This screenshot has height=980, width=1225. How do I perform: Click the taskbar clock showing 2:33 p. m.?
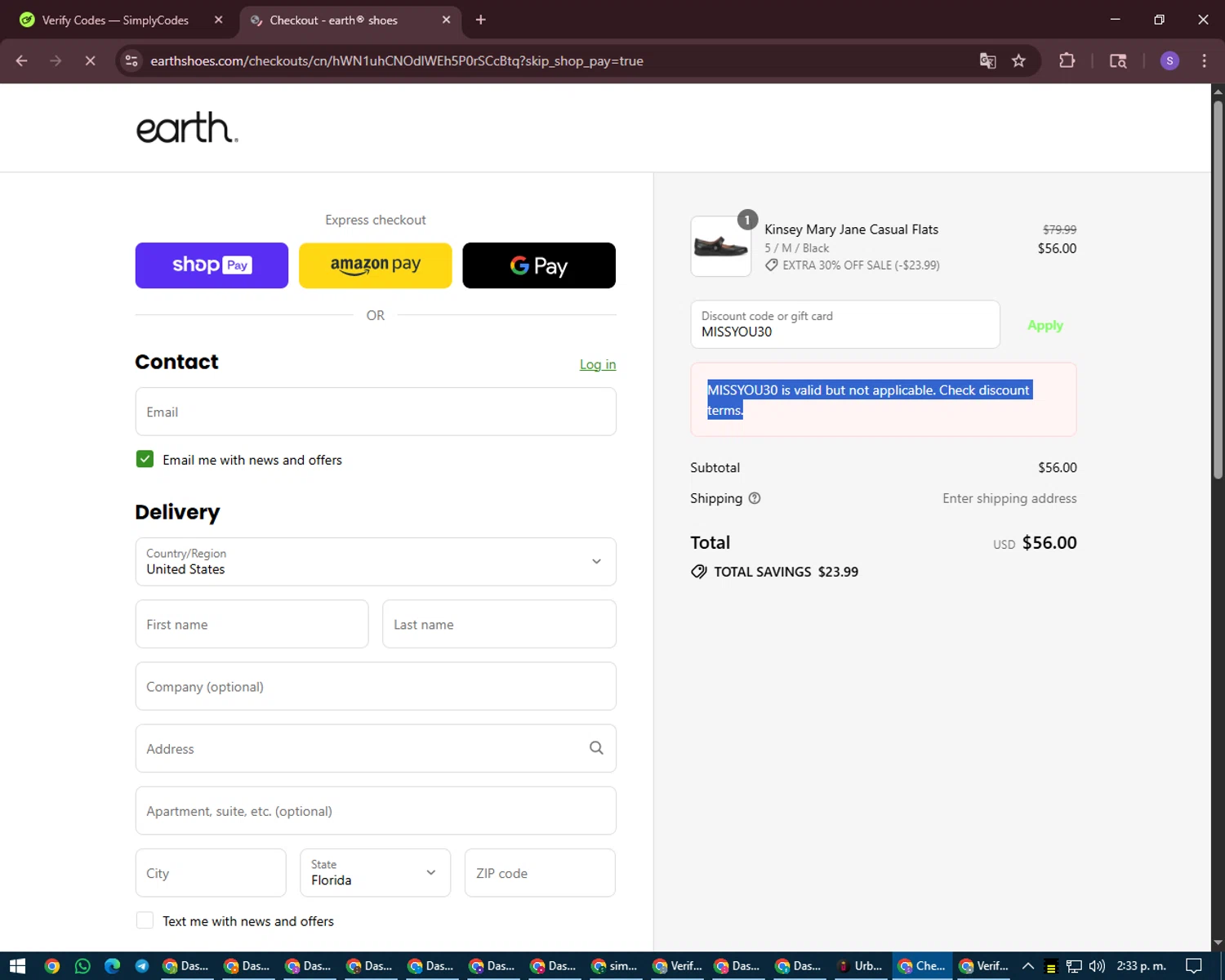click(x=1141, y=966)
